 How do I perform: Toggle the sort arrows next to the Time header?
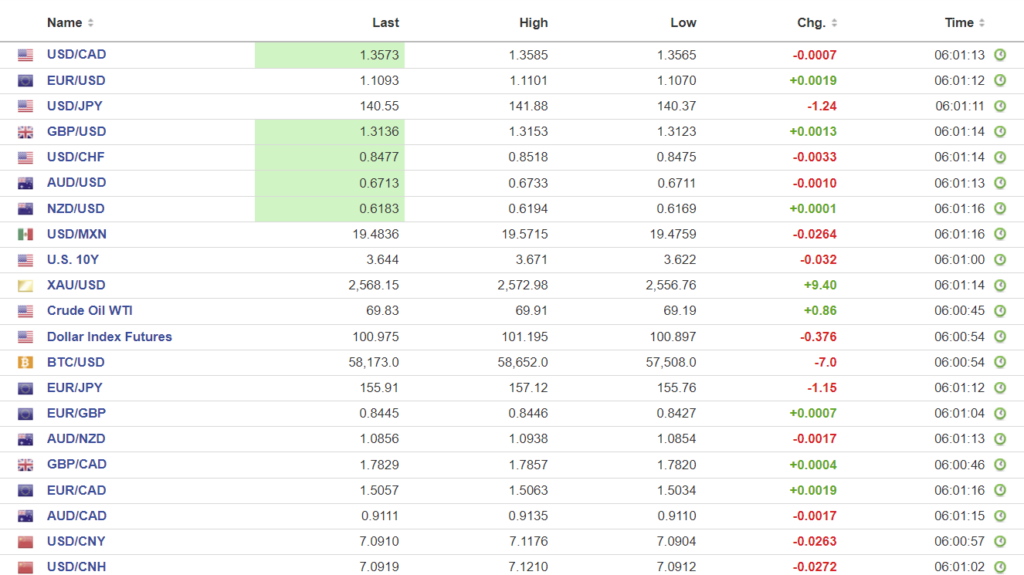[x=982, y=23]
